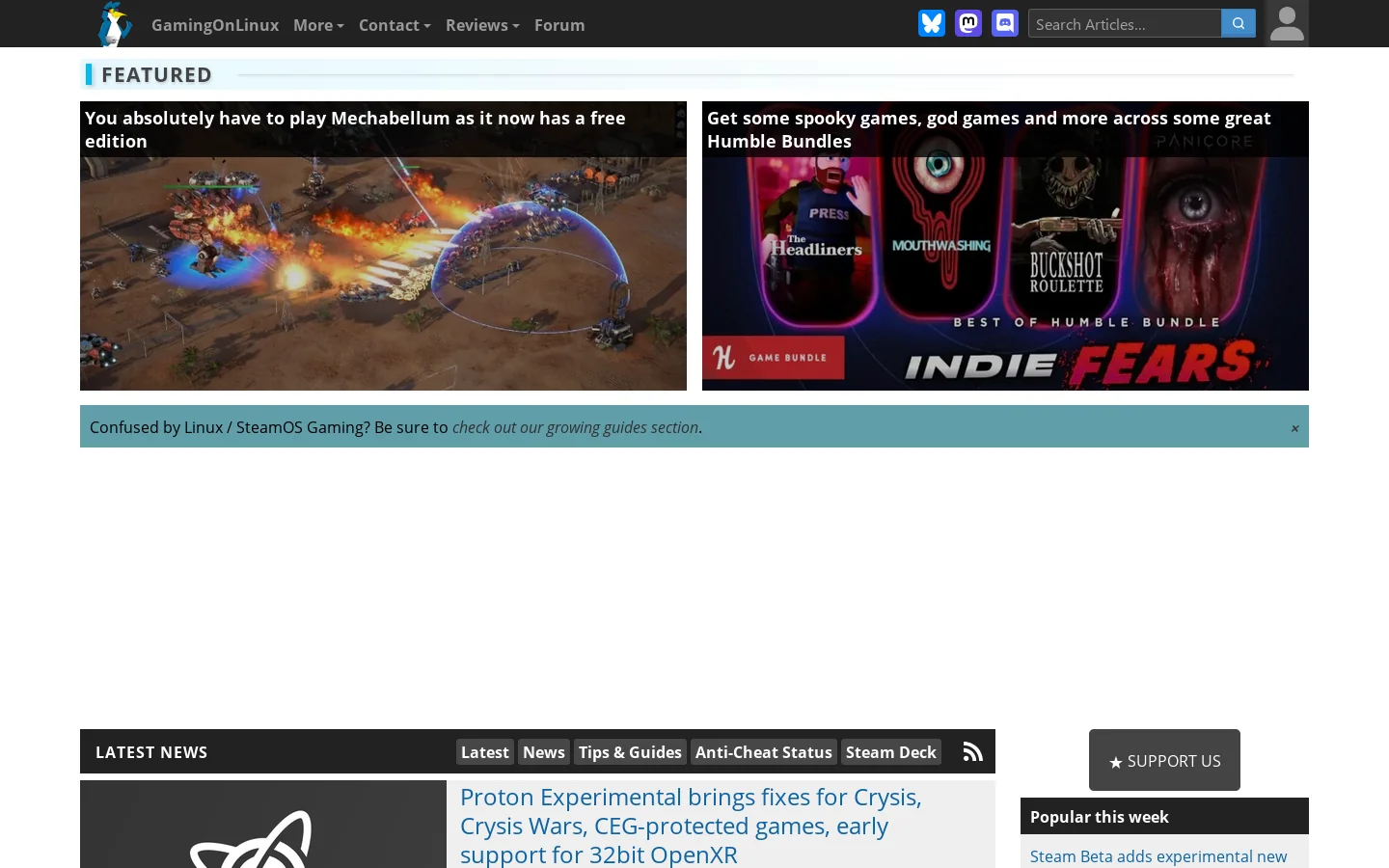Image resolution: width=1389 pixels, height=868 pixels.
Task: Open the Mastodon social icon
Action: 968,23
